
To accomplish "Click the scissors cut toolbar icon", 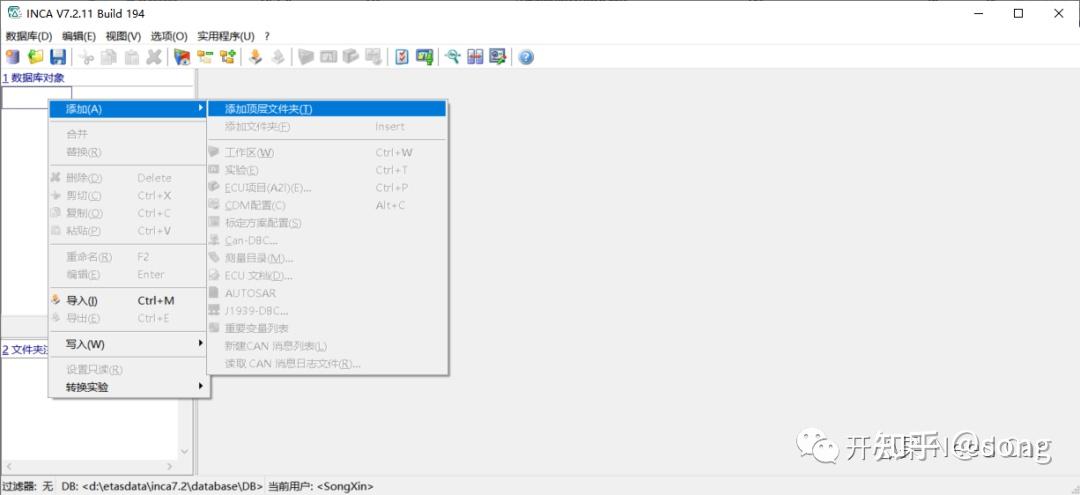I will (86, 57).
